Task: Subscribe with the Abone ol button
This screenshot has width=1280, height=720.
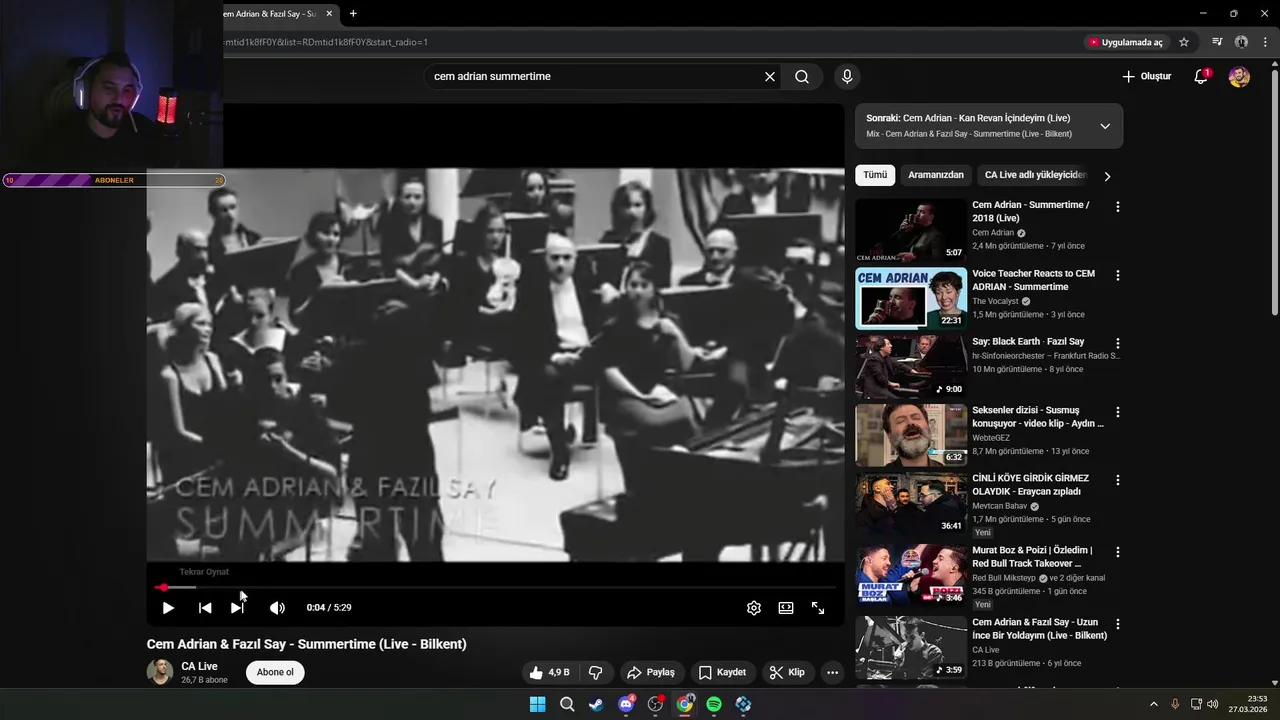Action: pos(275,672)
